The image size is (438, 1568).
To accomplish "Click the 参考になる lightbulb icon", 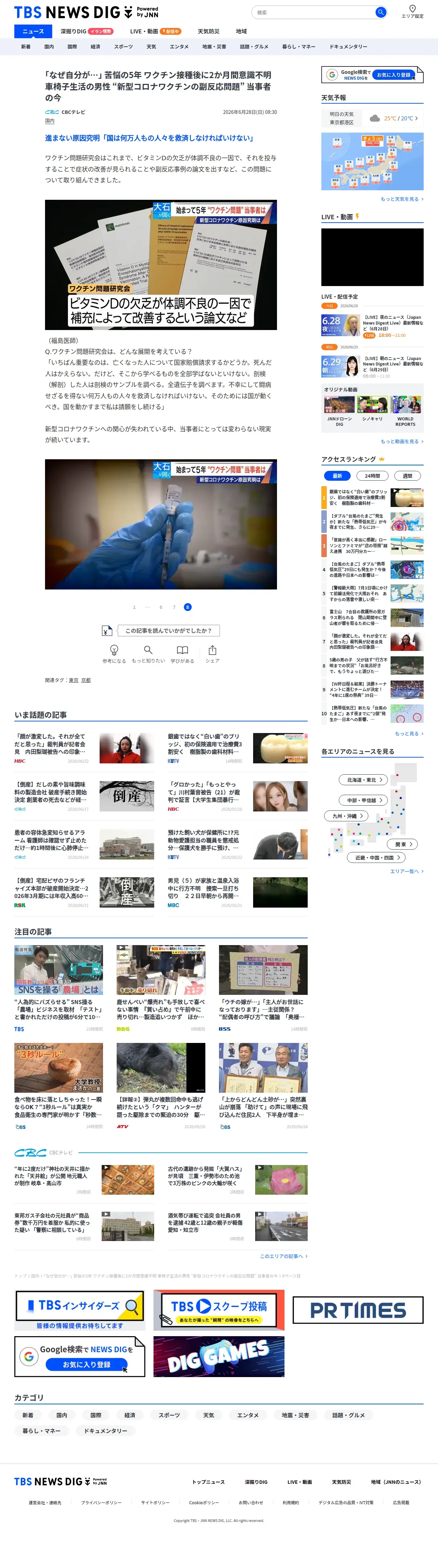I will tap(114, 649).
